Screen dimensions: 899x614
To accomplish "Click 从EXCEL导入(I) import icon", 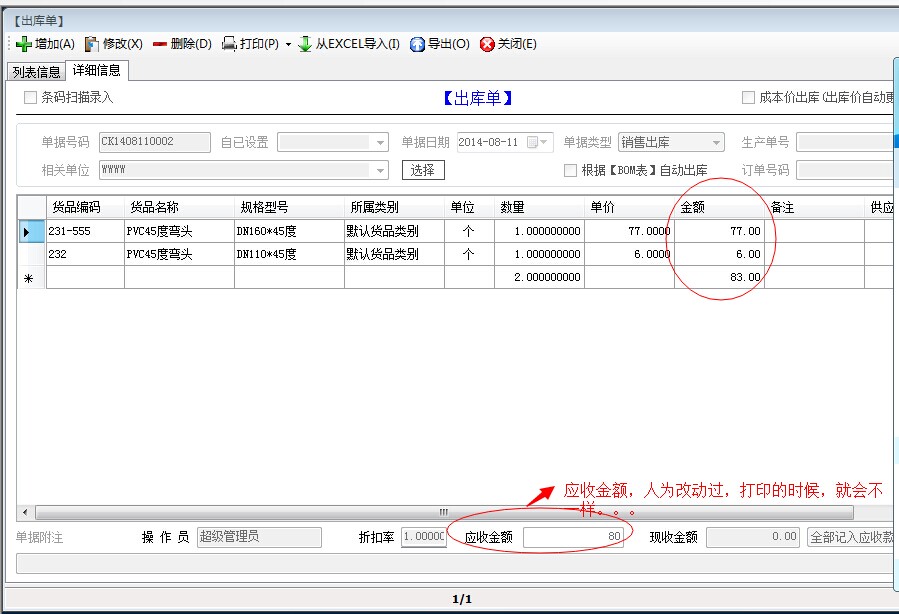I will click(x=306, y=44).
